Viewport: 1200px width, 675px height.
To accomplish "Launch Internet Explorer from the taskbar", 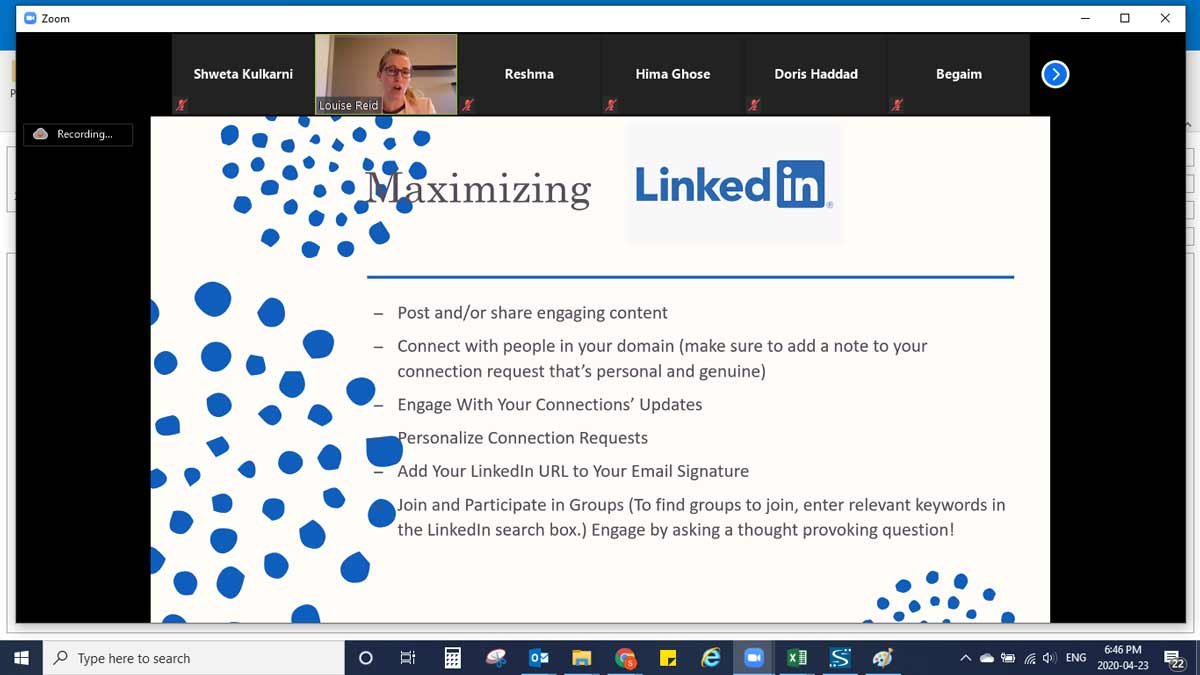I will [711, 658].
